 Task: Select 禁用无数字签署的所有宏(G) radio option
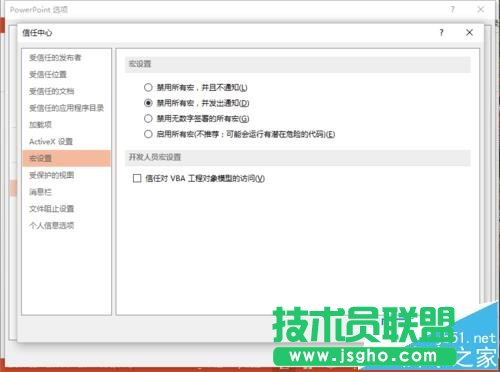(148, 118)
